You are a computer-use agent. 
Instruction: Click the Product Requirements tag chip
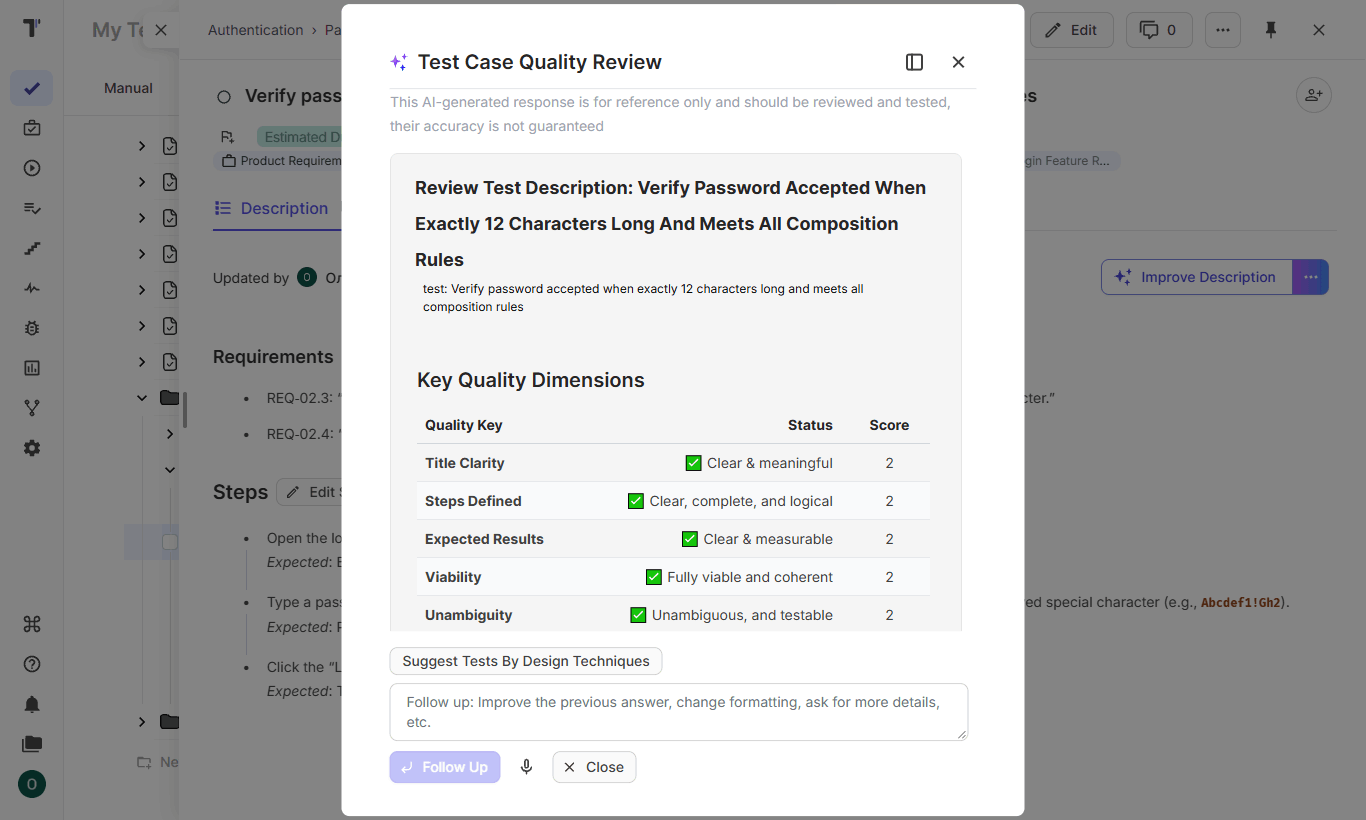click(x=280, y=161)
